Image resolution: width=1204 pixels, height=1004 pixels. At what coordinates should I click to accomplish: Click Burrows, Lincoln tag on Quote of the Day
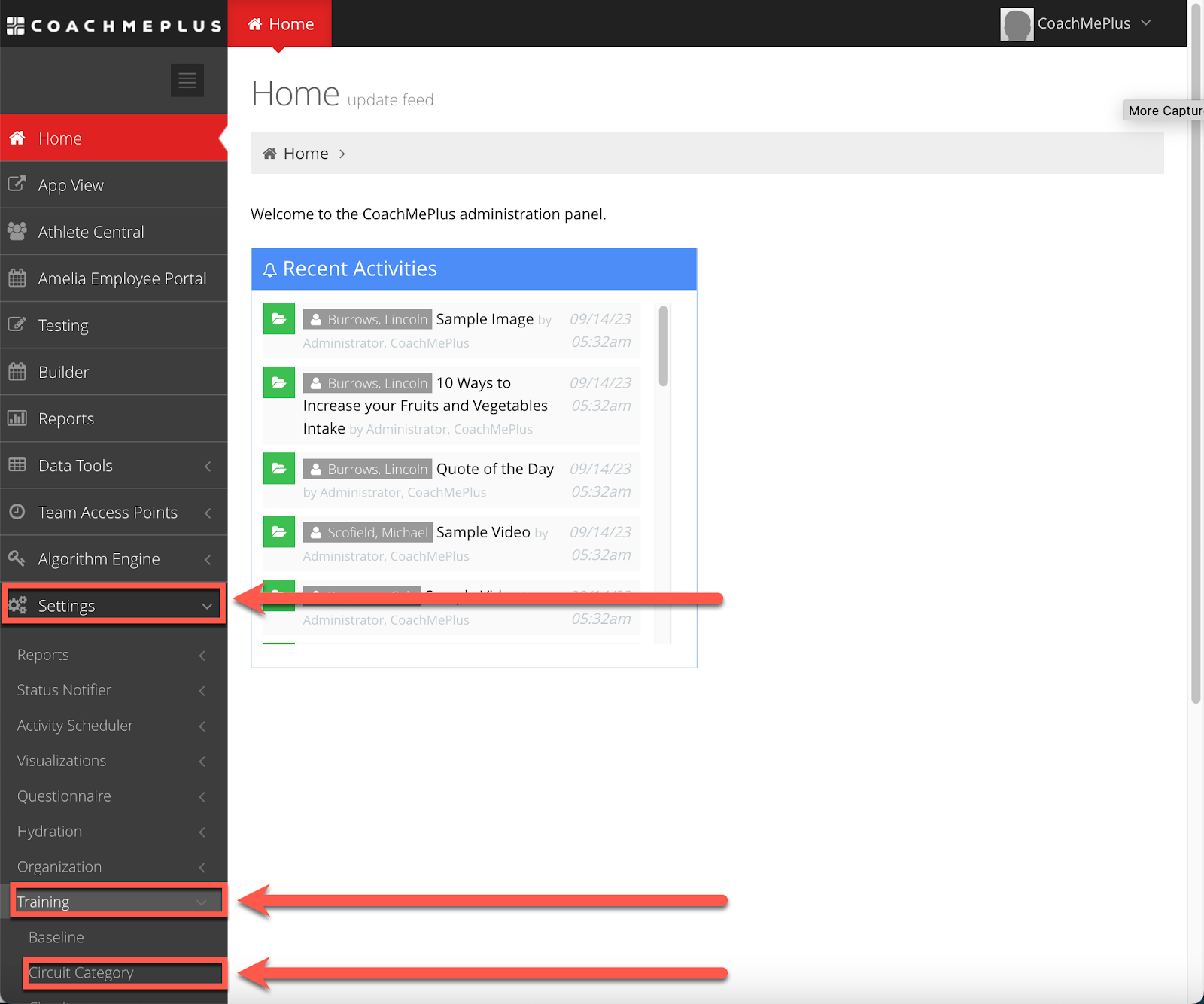[x=368, y=469]
